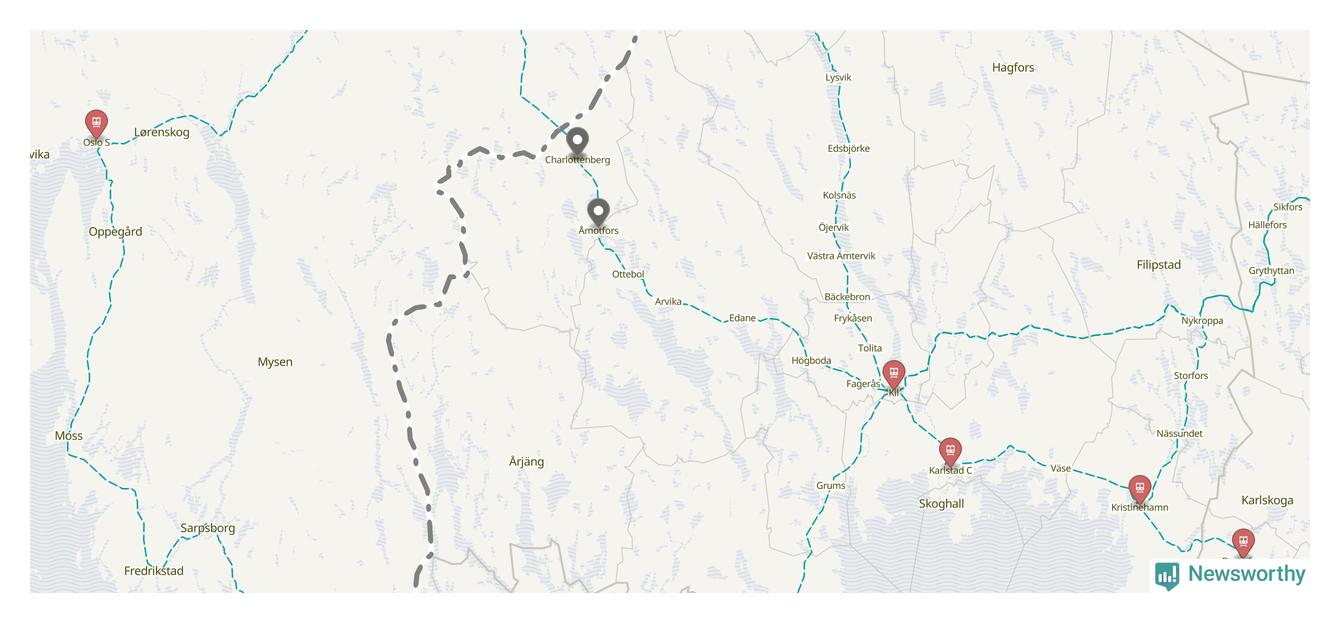1340x623 pixels.
Task: Click the Grums label on the map
Action: click(830, 486)
